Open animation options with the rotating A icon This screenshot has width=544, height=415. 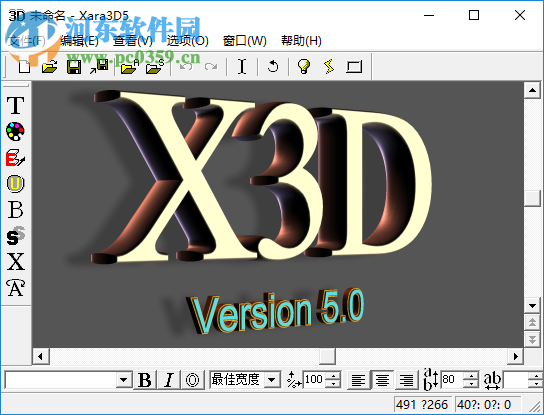pos(16,288)
